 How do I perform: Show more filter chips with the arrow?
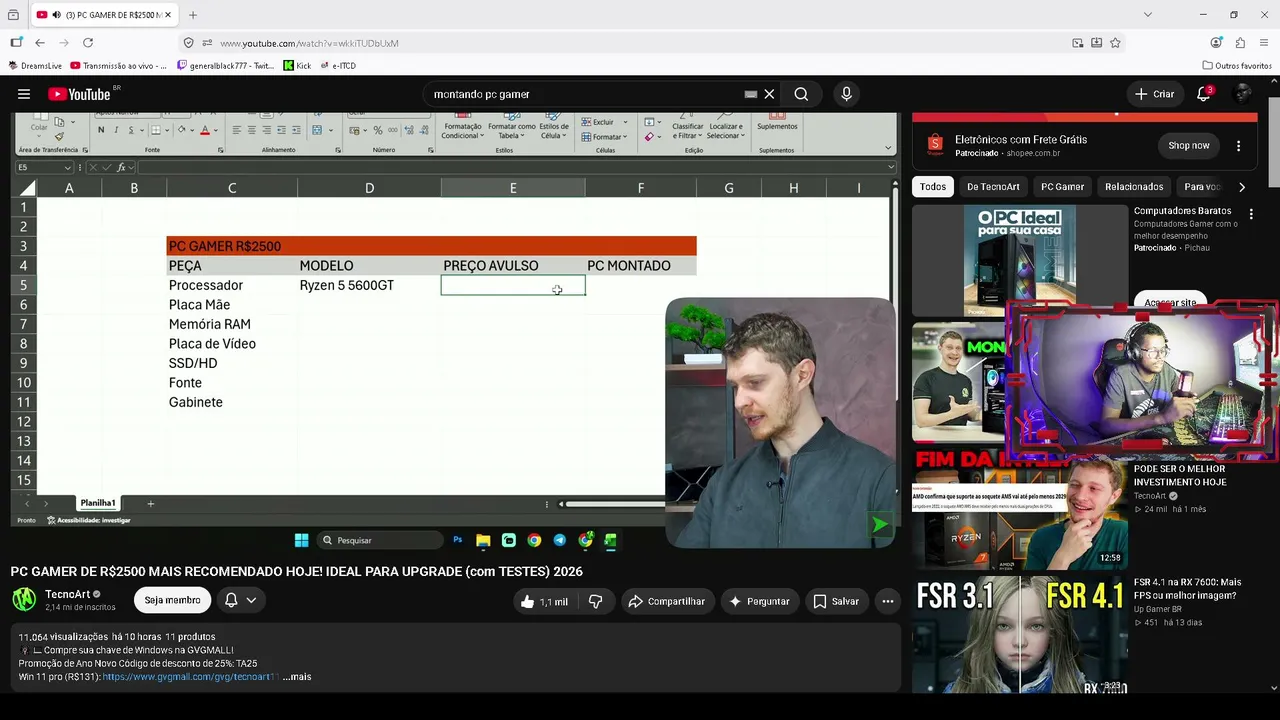click(x=1242, y=187)
